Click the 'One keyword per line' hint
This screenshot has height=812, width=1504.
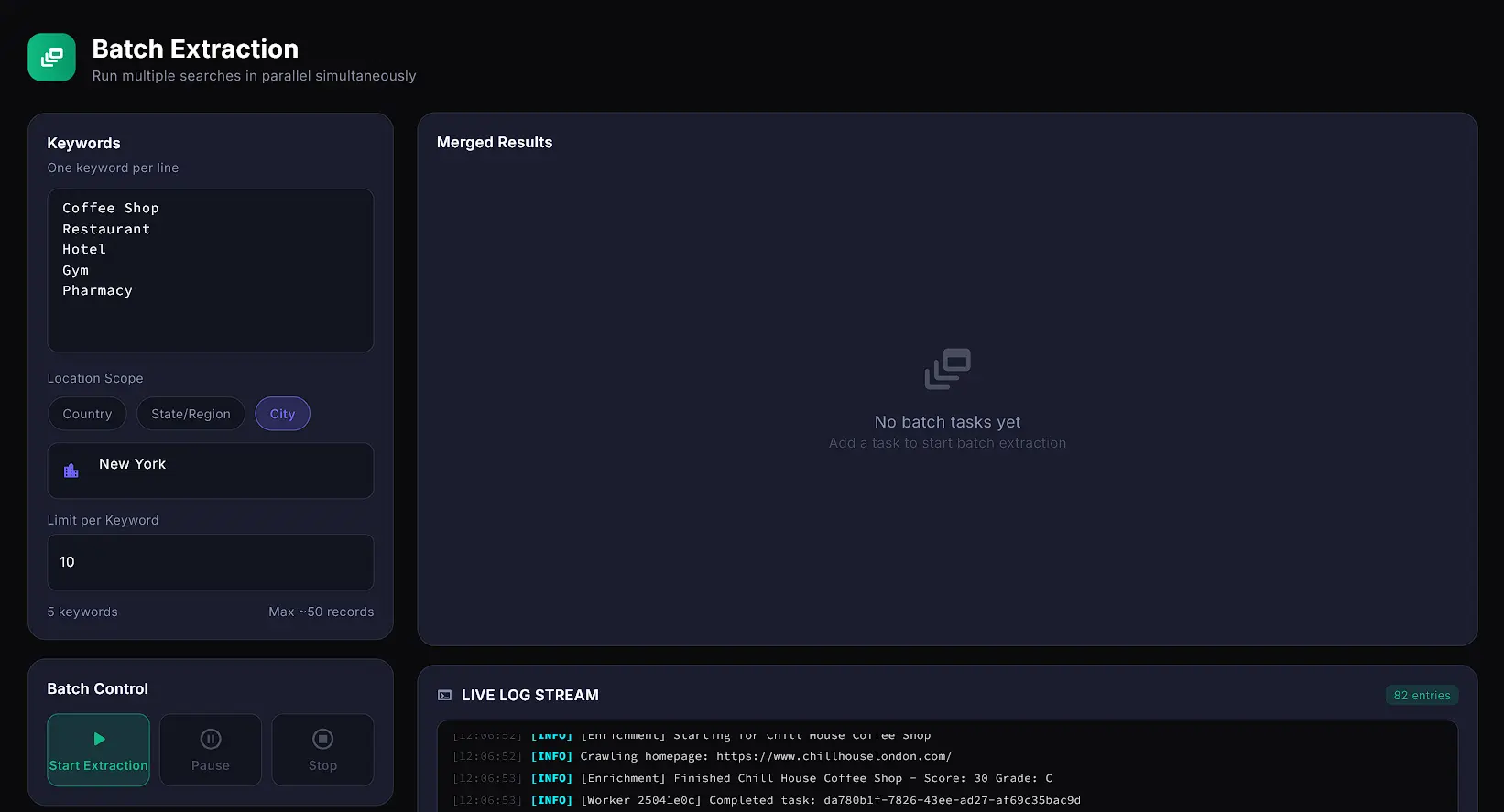(x=113, y=168)
